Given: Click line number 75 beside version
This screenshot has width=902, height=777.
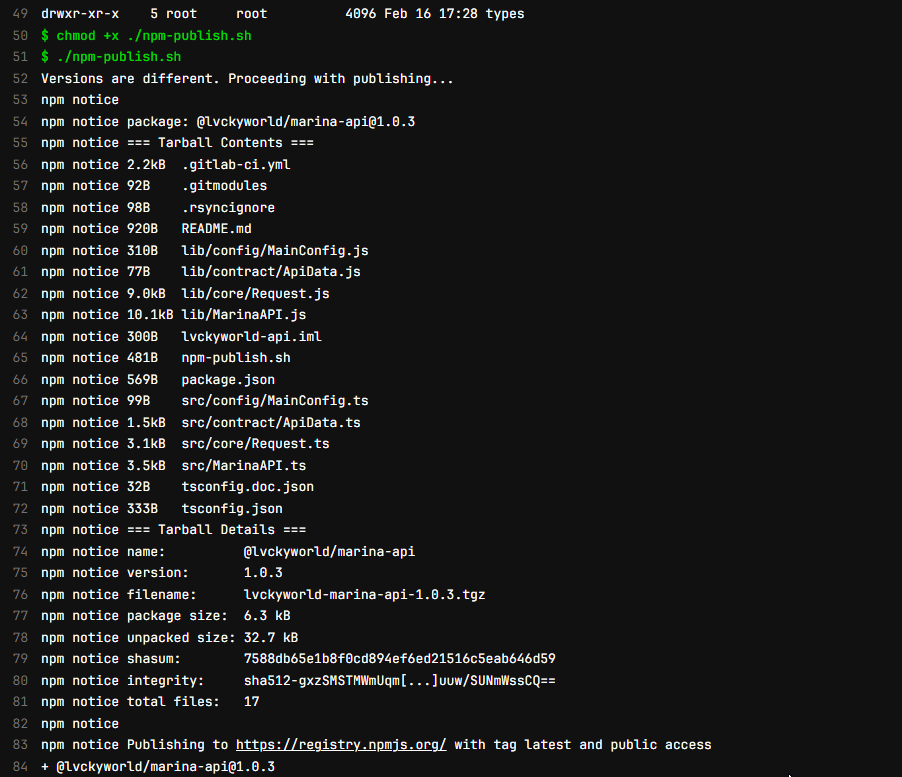Looking at the screenshot, I should 21,573.
